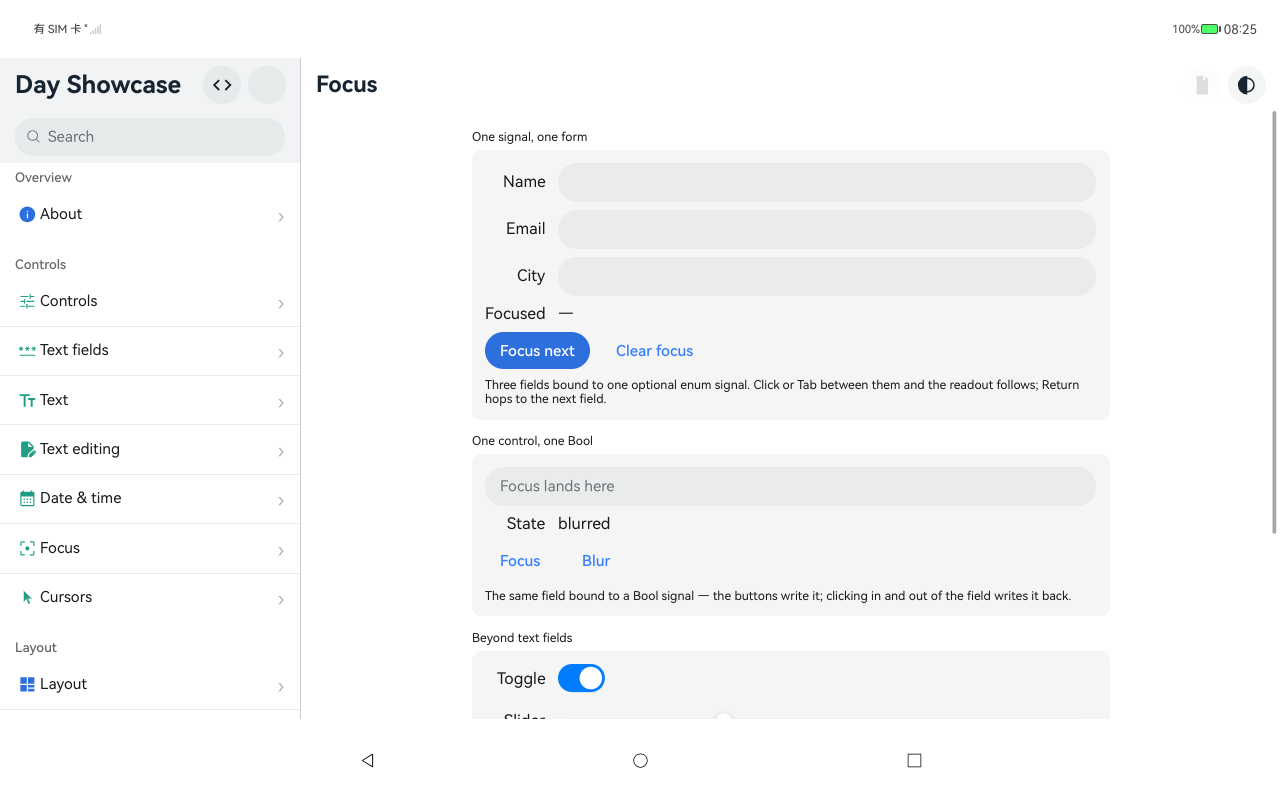Expand the Cursors row chevron

(x=281, y=599)
